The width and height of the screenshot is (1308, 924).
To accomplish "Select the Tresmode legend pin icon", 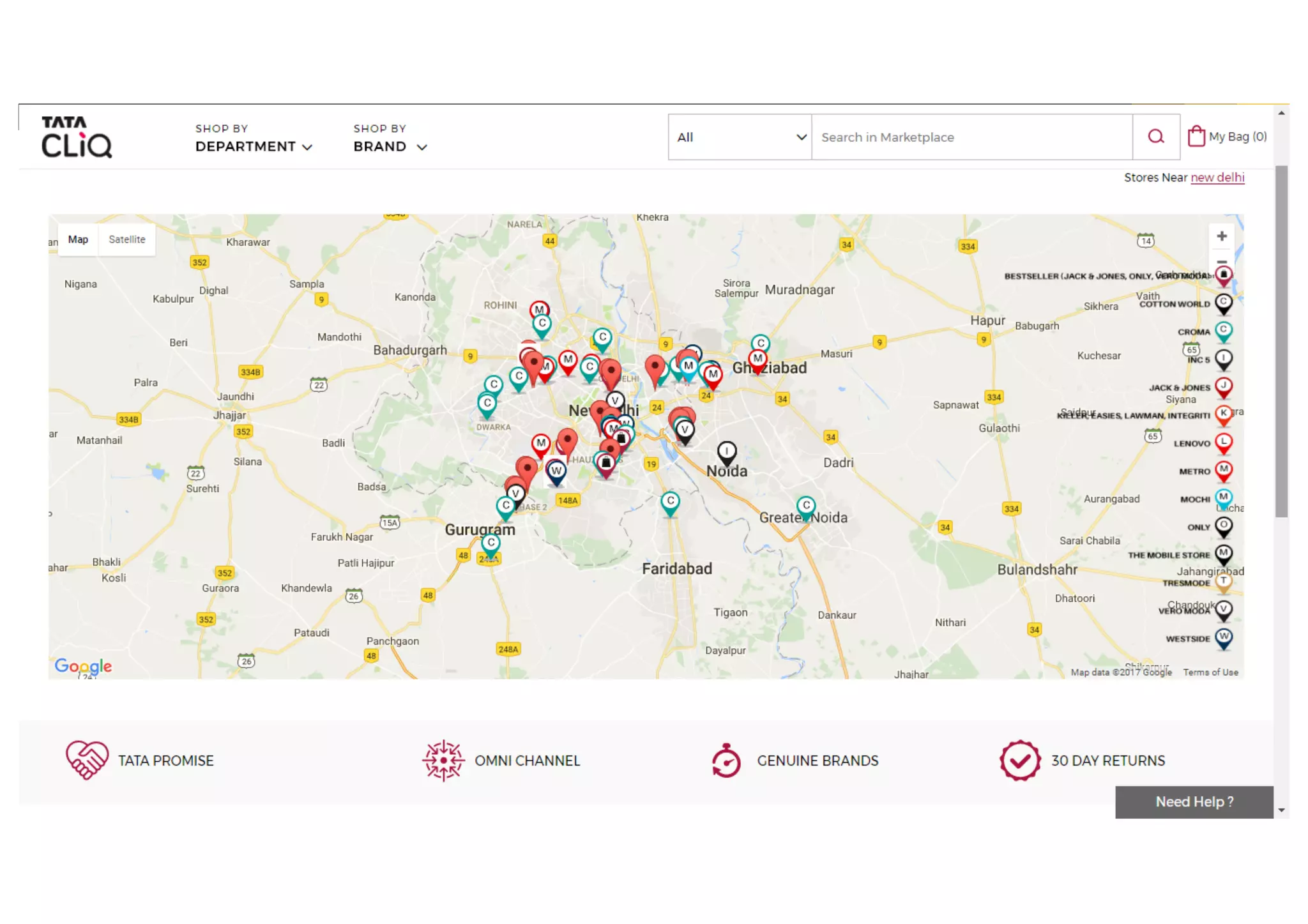I will (x=1223, y=582).
